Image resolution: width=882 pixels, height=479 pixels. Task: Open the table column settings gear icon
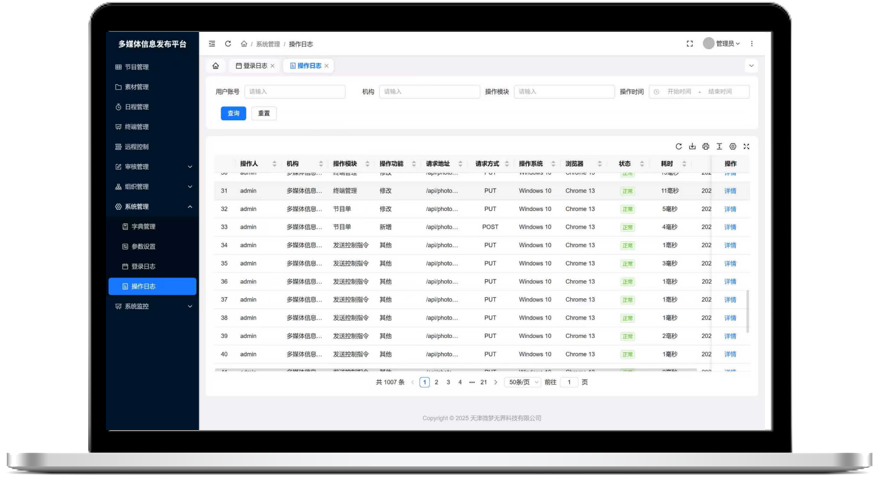tap(732, 147)
